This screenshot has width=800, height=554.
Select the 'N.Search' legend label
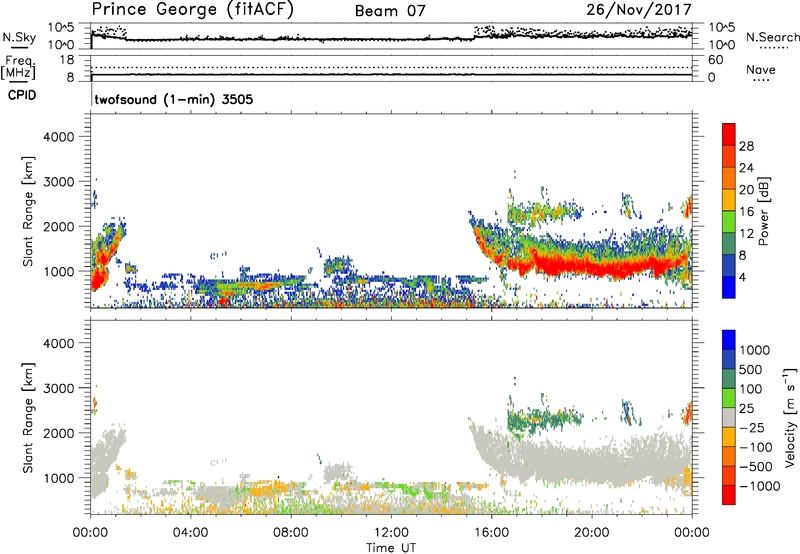772,37
